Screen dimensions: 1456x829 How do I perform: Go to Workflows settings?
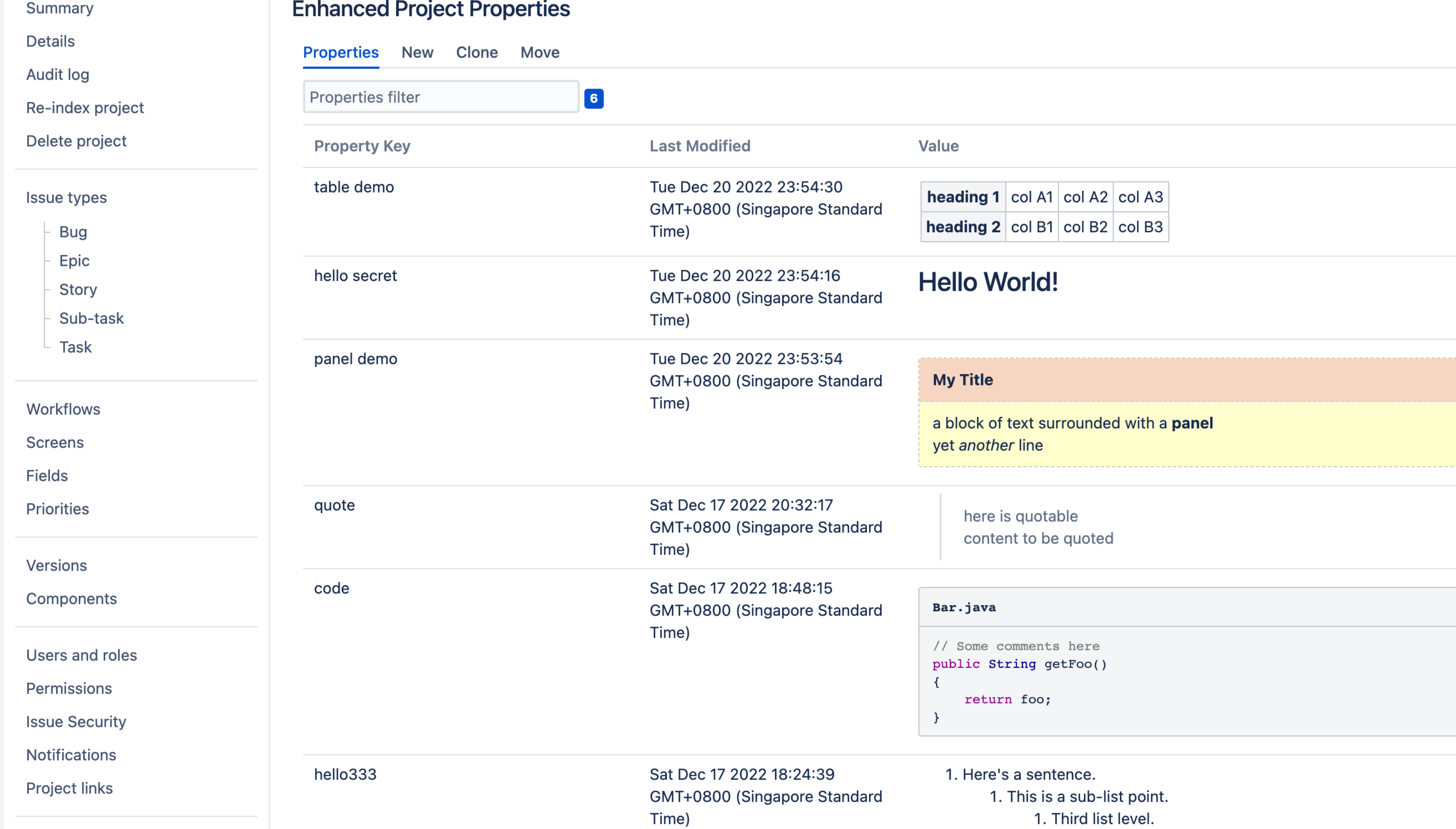(63, 410)
